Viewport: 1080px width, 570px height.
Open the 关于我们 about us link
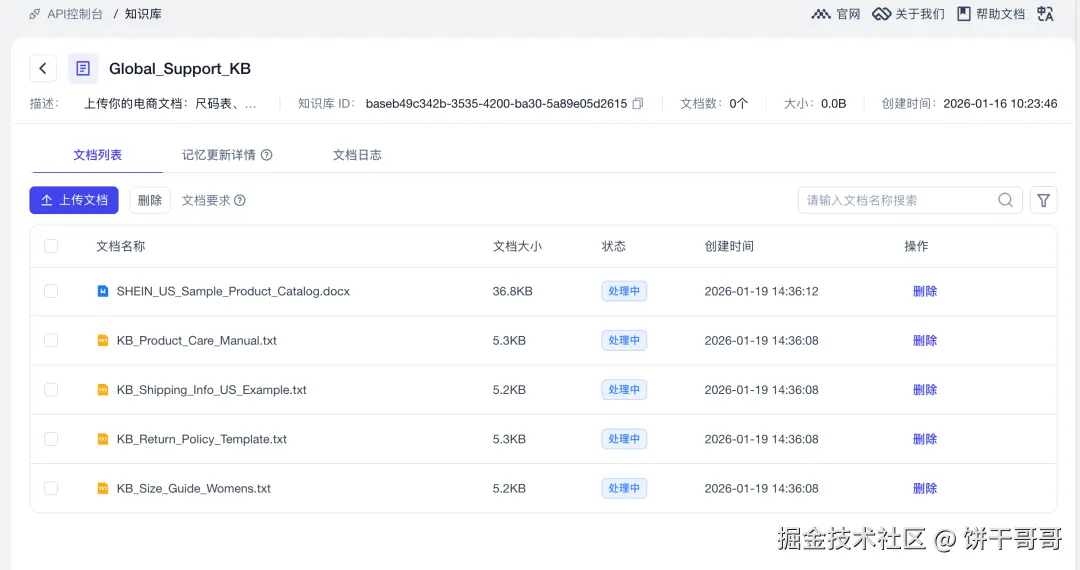point(908,14)
